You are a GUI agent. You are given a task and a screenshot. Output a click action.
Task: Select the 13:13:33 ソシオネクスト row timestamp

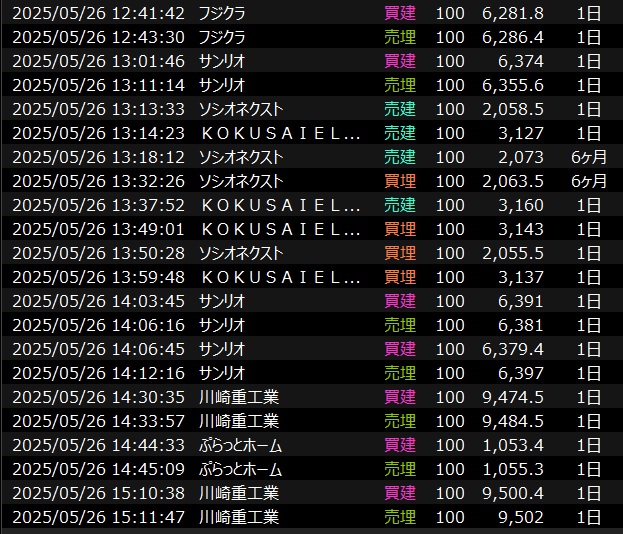click(99, 109)
